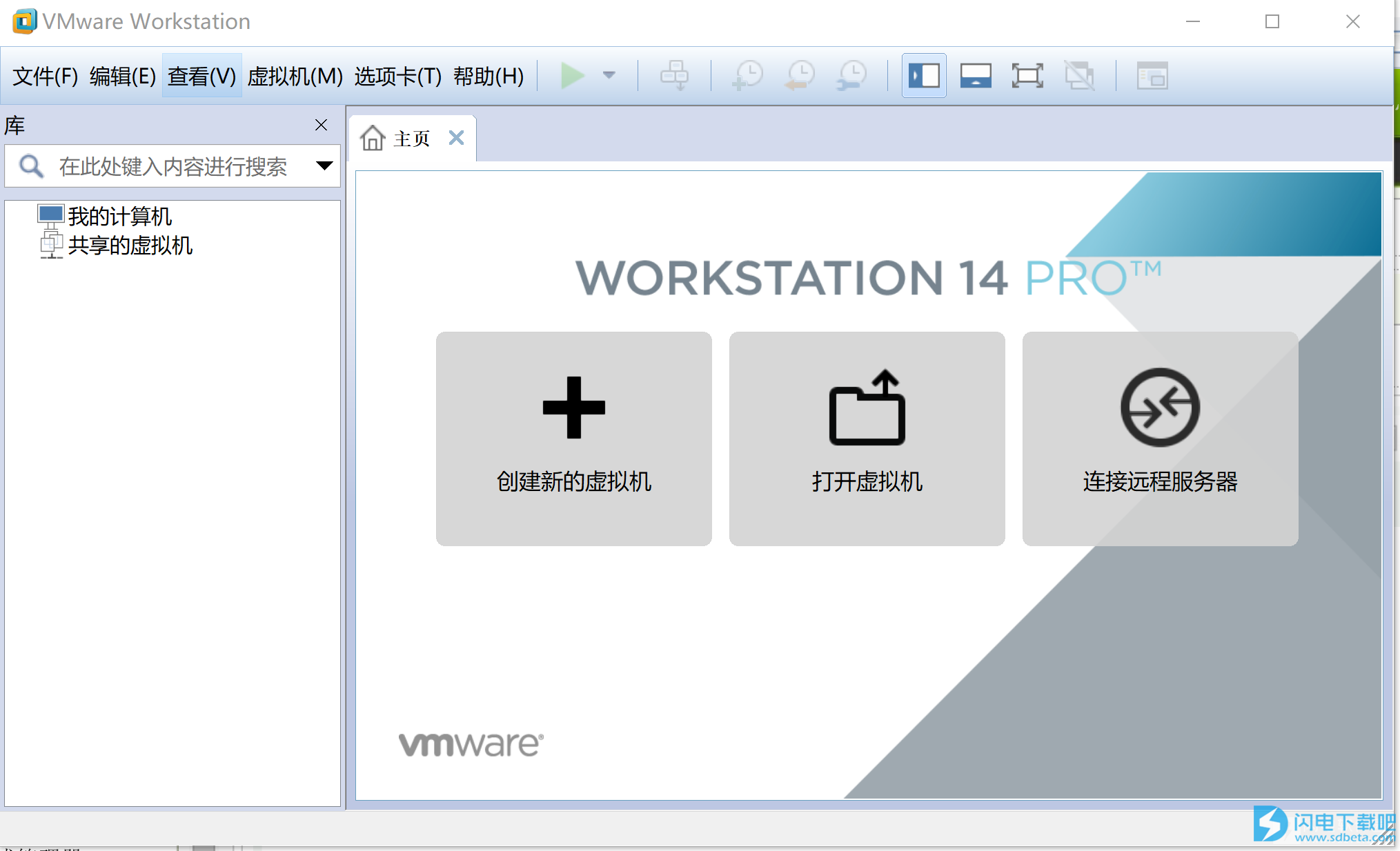Open the 选项卡(T) menu
The image size is (1400, 851).
click(x=398, y=76)
